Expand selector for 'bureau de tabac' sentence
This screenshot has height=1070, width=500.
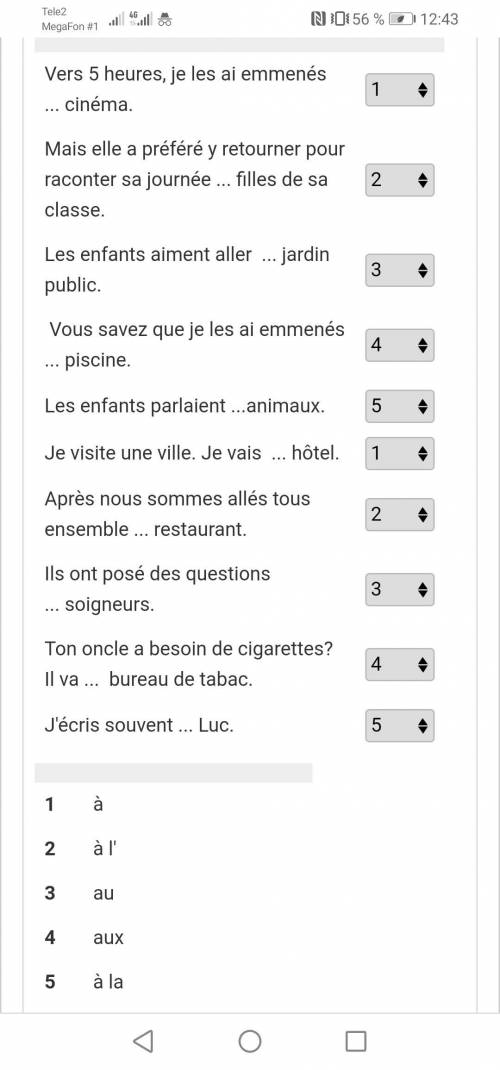point(400,665)
